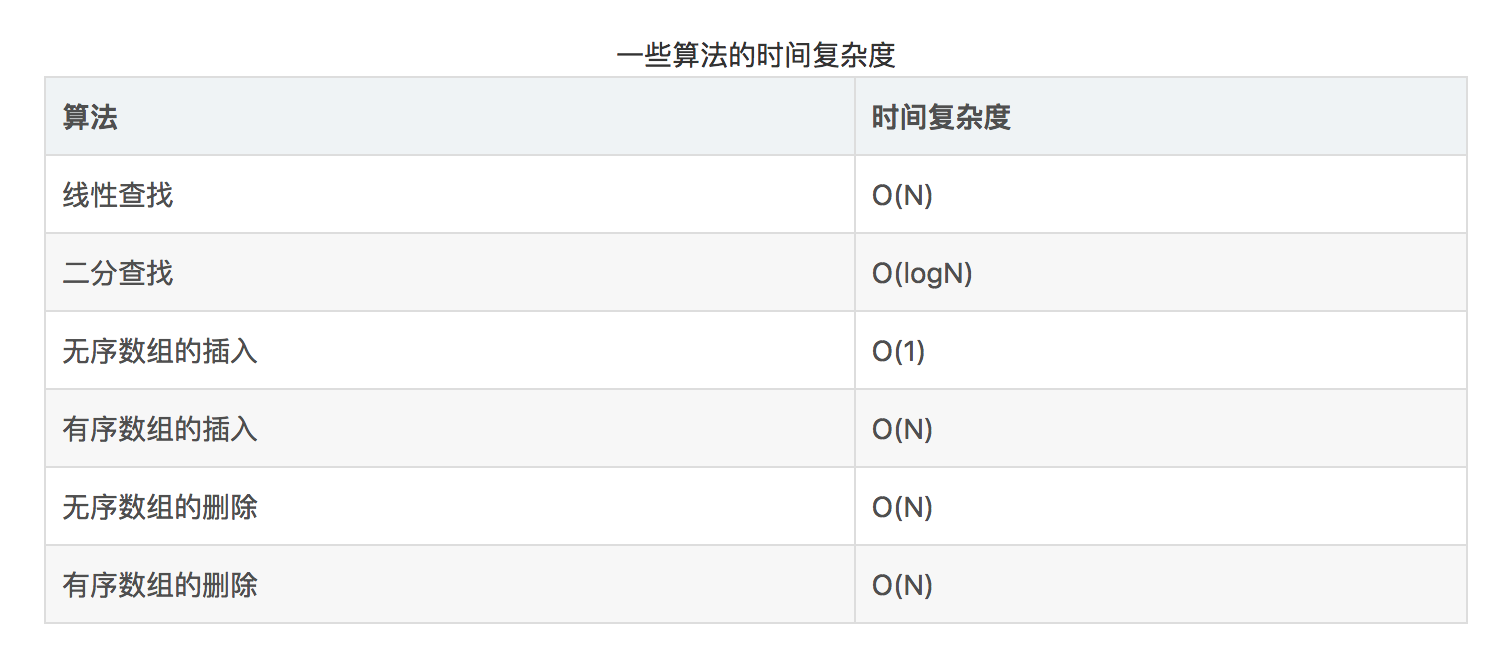The image size is (1512, 668).
Task: Click the table title 一些算法的时间复杂度
Action: 755,55
